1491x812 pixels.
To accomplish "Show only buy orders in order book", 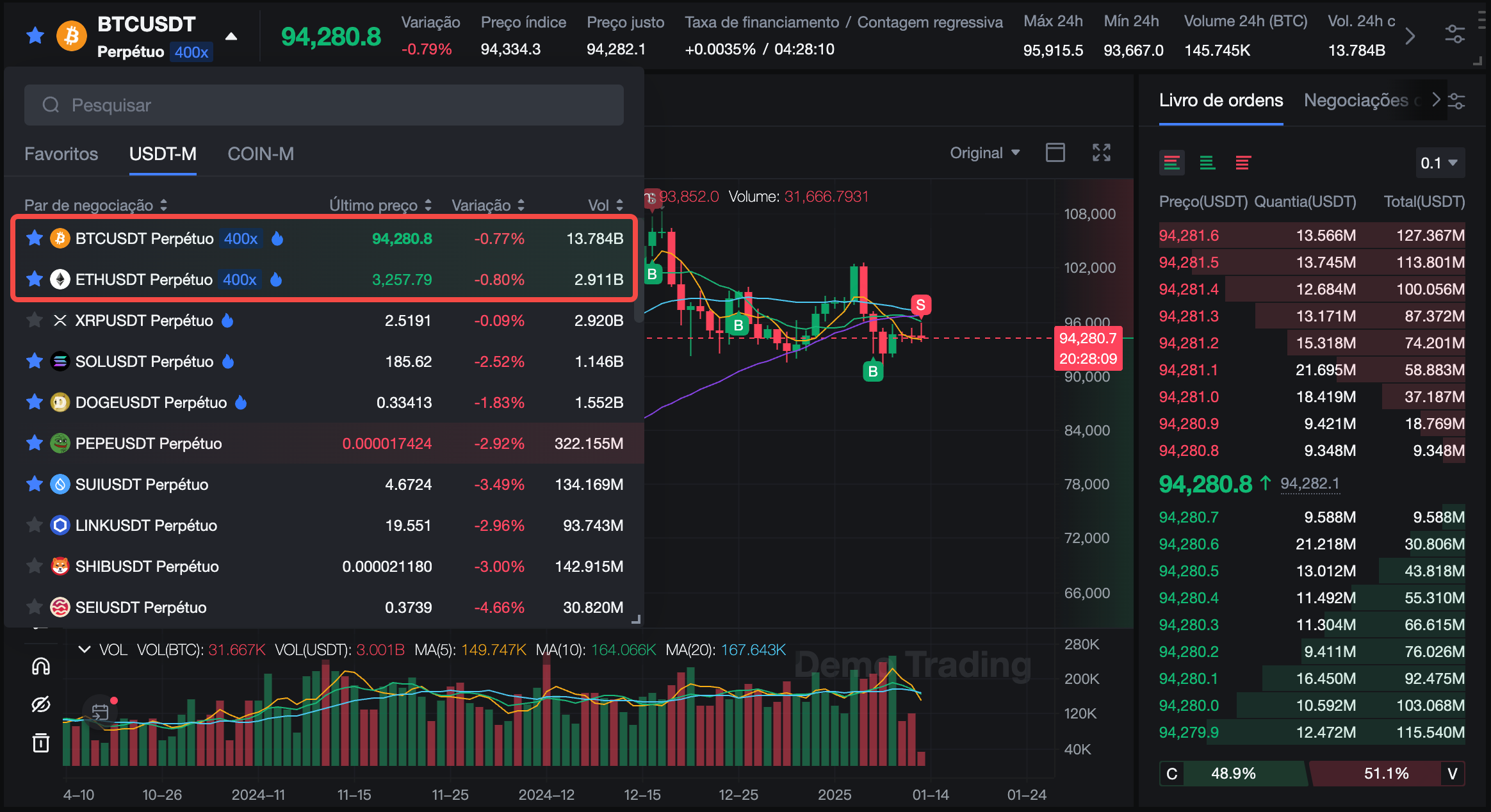I will (x=1207, y=163).
